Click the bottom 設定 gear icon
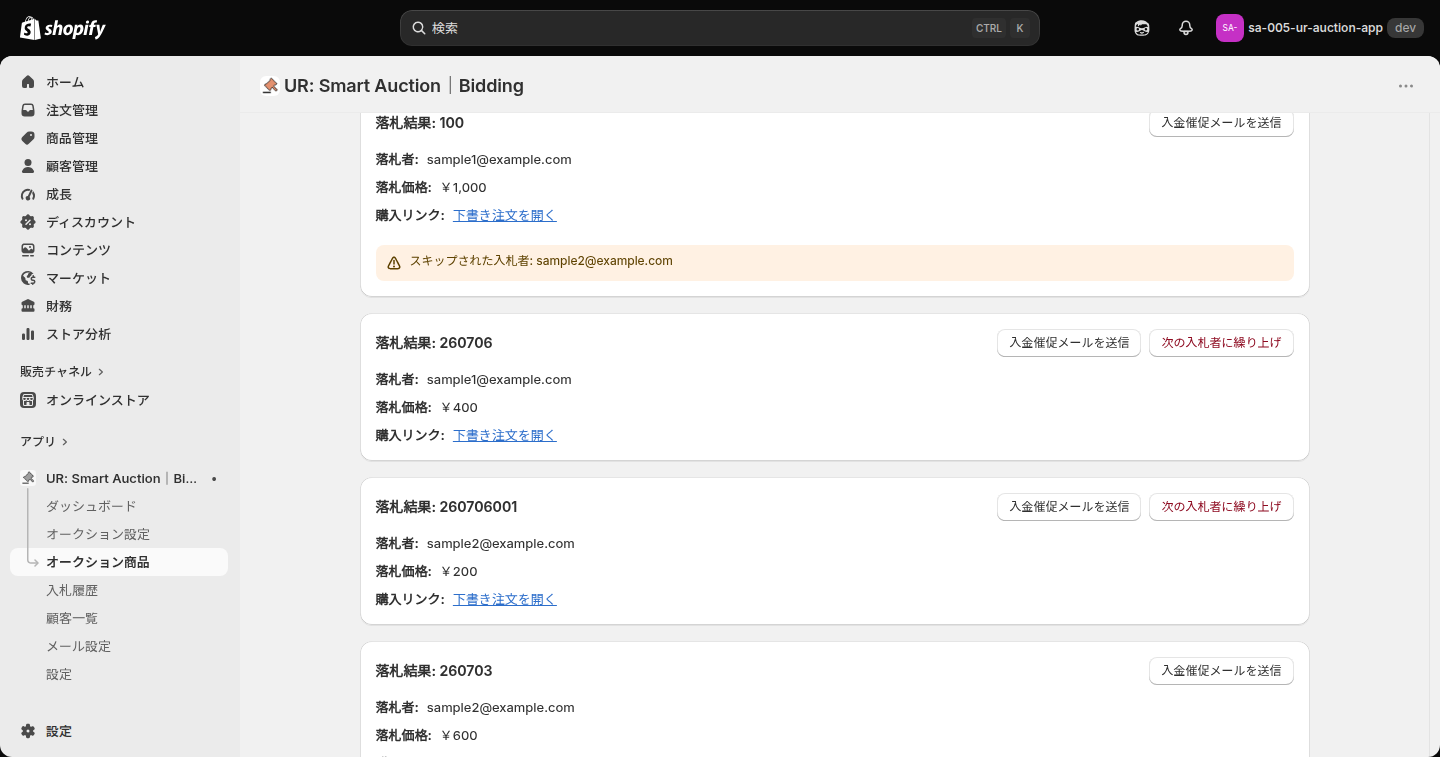Screen dimensions: 1440x757 (x=28, y=731)
